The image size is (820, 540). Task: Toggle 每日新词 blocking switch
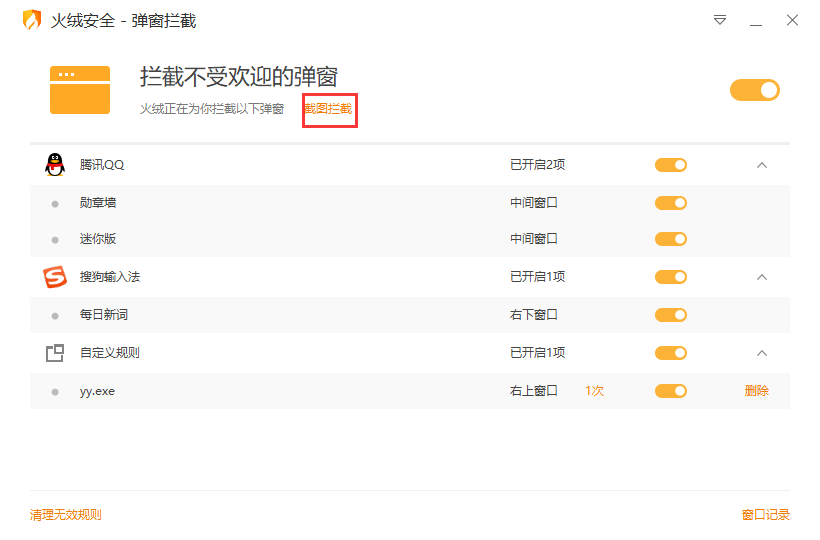(671, 315)
